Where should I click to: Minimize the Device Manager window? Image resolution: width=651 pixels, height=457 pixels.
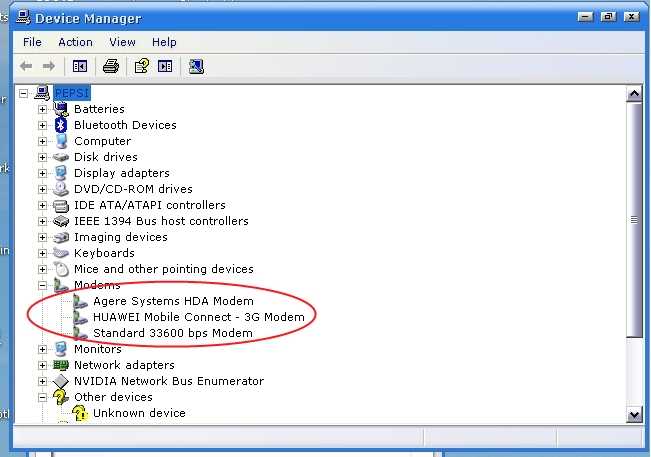pyautogui.click(x=585, y=17)
